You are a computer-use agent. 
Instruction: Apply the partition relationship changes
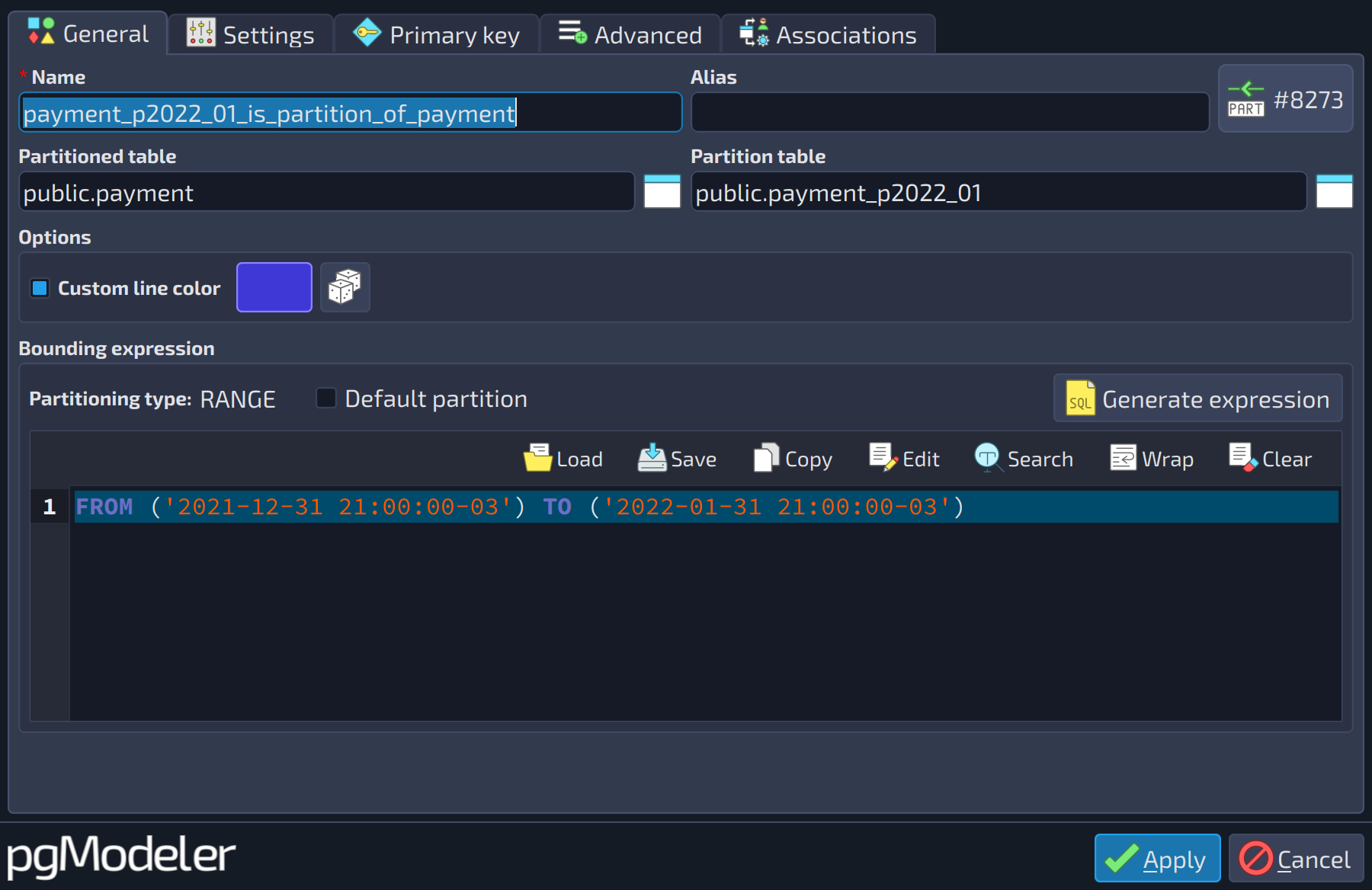click(x=1157, y=859)
